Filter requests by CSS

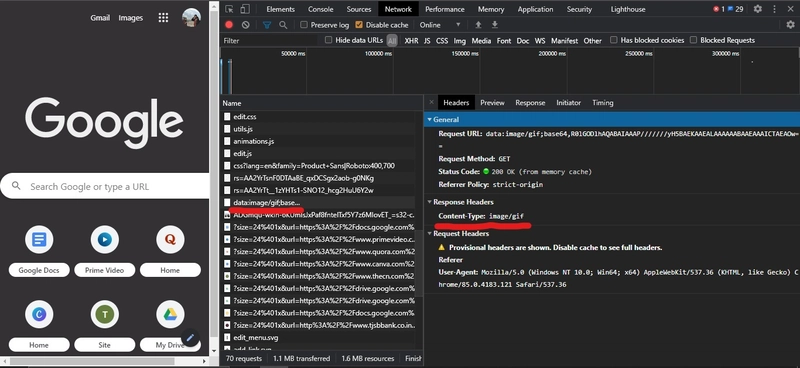[442, 41]
